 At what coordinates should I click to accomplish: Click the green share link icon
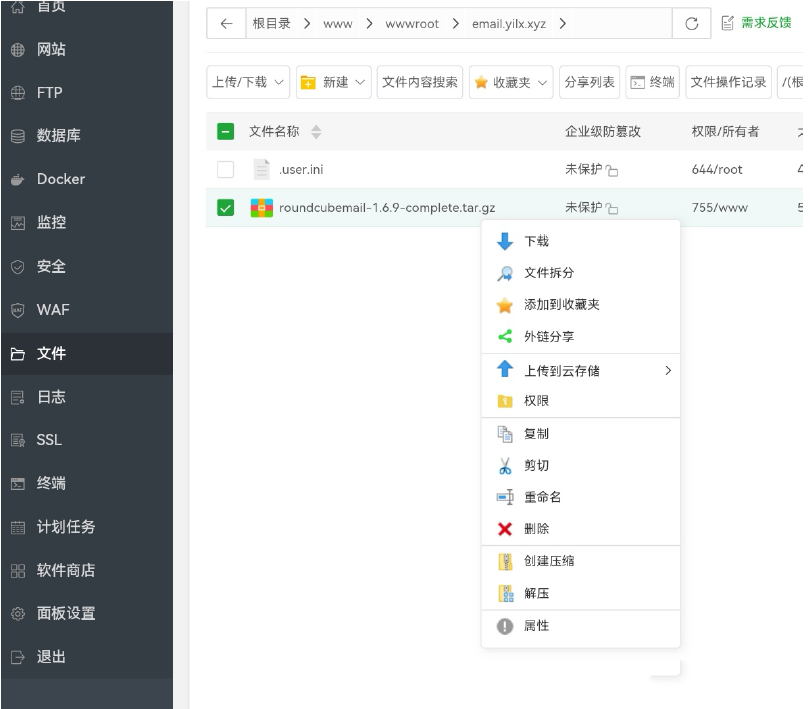click(x=505, y=337)
